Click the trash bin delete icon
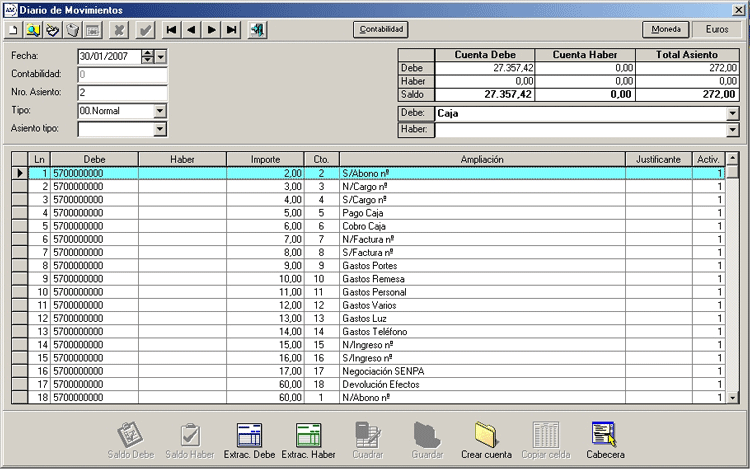Viewport: 750px width, 469px height. point(72,30)
